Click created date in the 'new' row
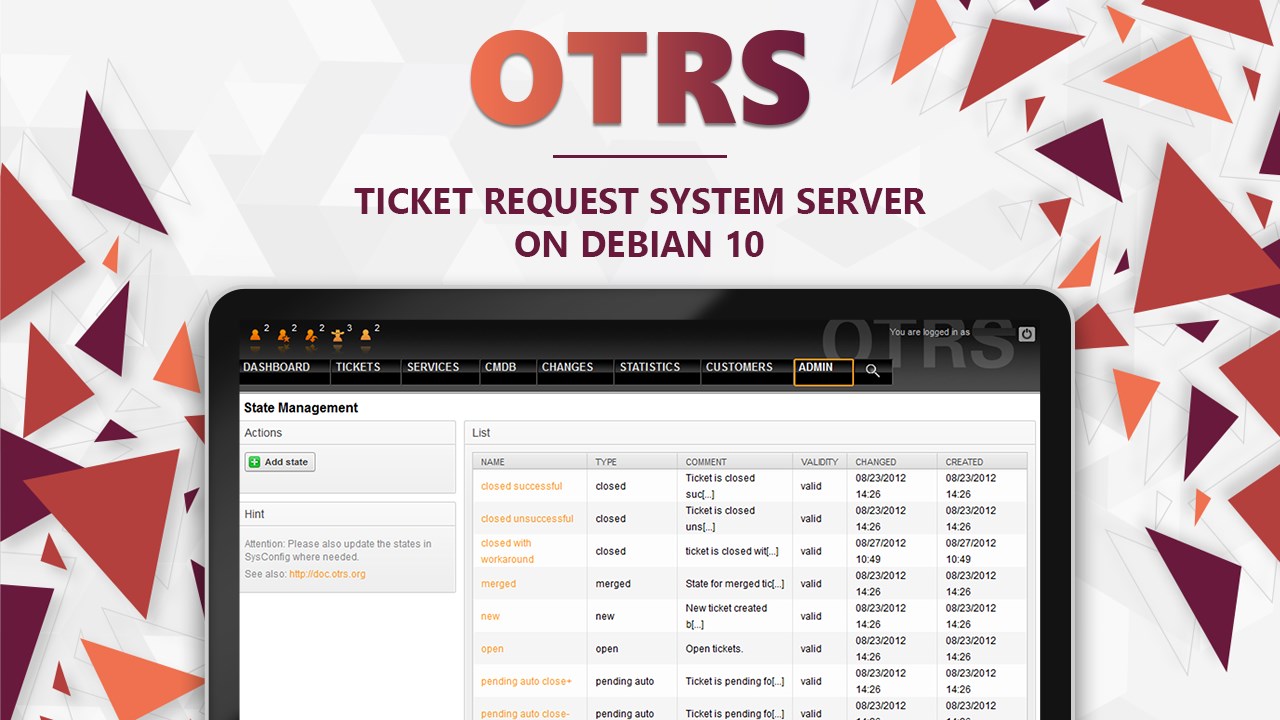 tap(970, 616)
